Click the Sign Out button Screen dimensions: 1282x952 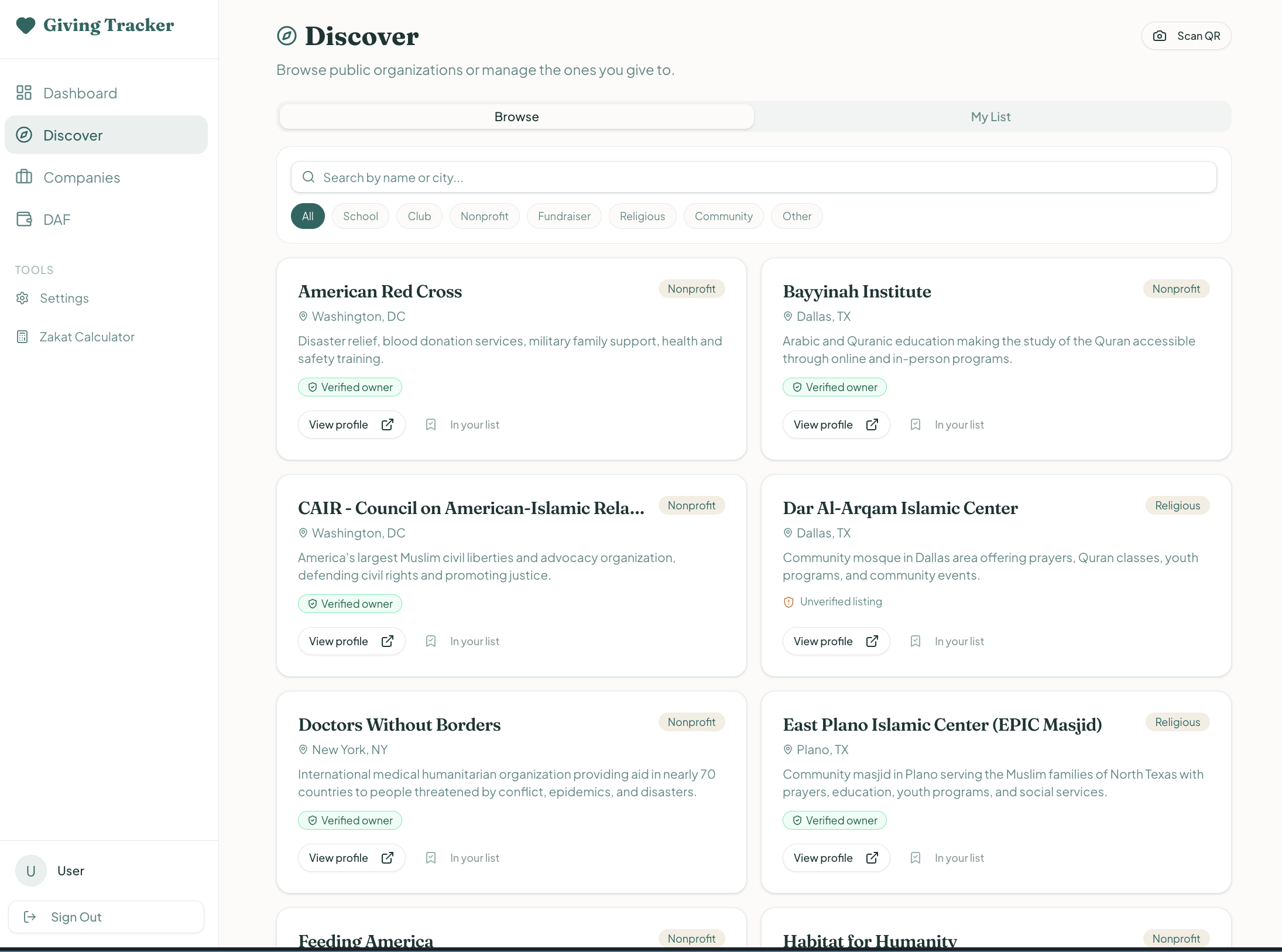click(x=106, y=917)
